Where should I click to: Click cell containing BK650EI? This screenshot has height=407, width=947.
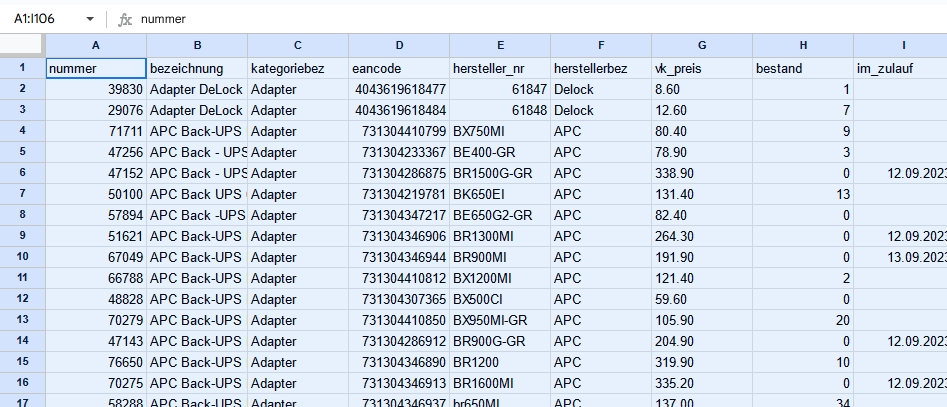pos(499,194)
